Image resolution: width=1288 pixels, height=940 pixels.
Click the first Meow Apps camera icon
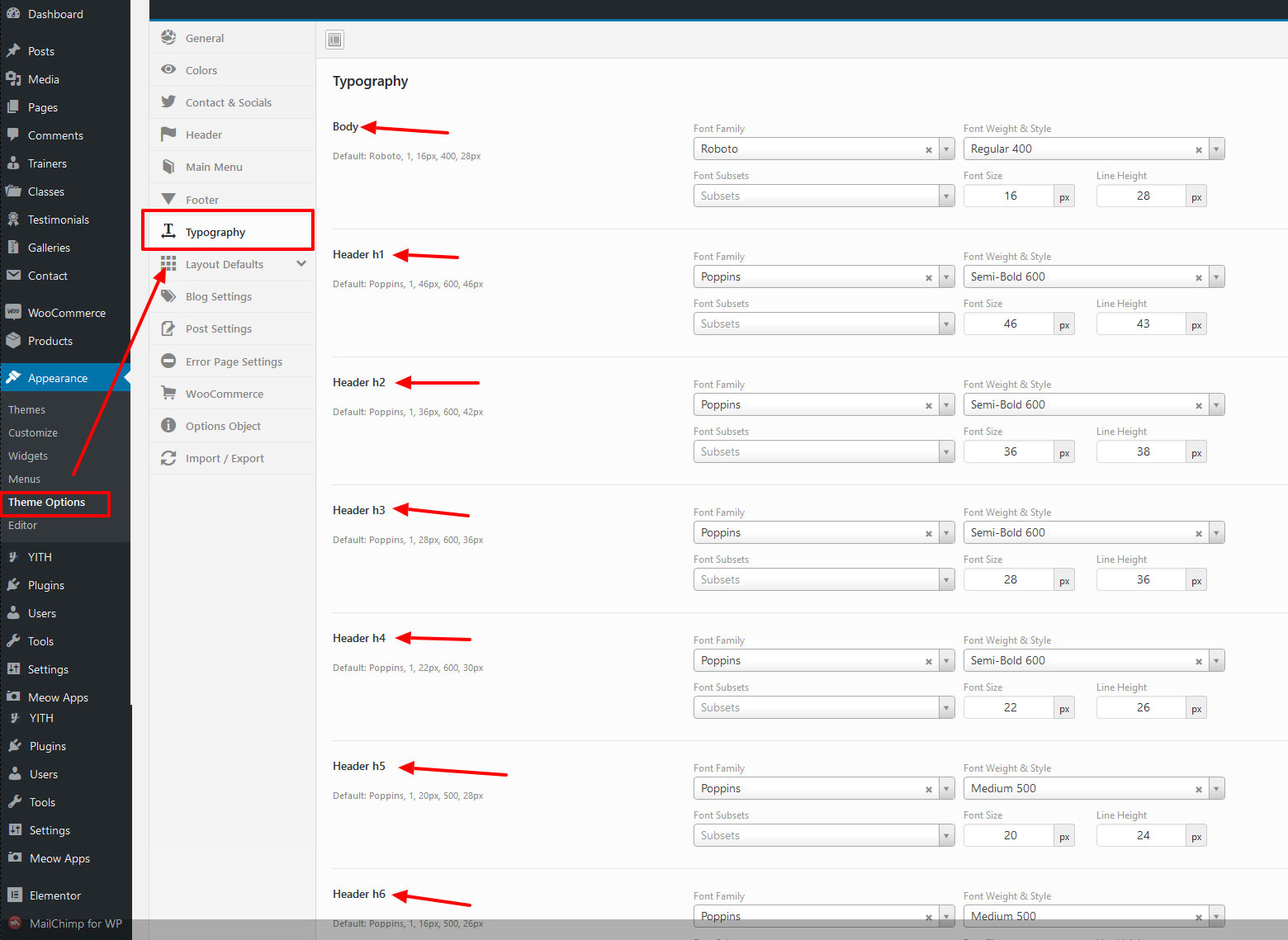13,697
